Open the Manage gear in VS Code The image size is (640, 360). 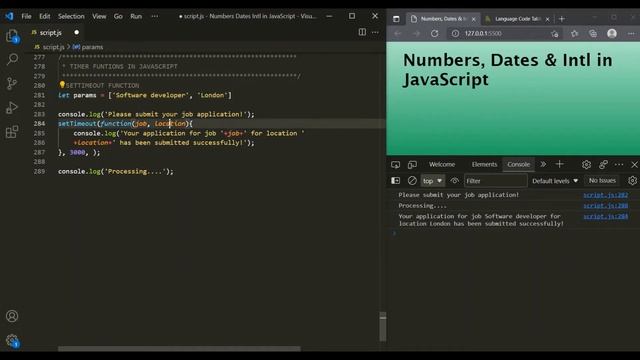pyautogui.click(x=12, y=340)
